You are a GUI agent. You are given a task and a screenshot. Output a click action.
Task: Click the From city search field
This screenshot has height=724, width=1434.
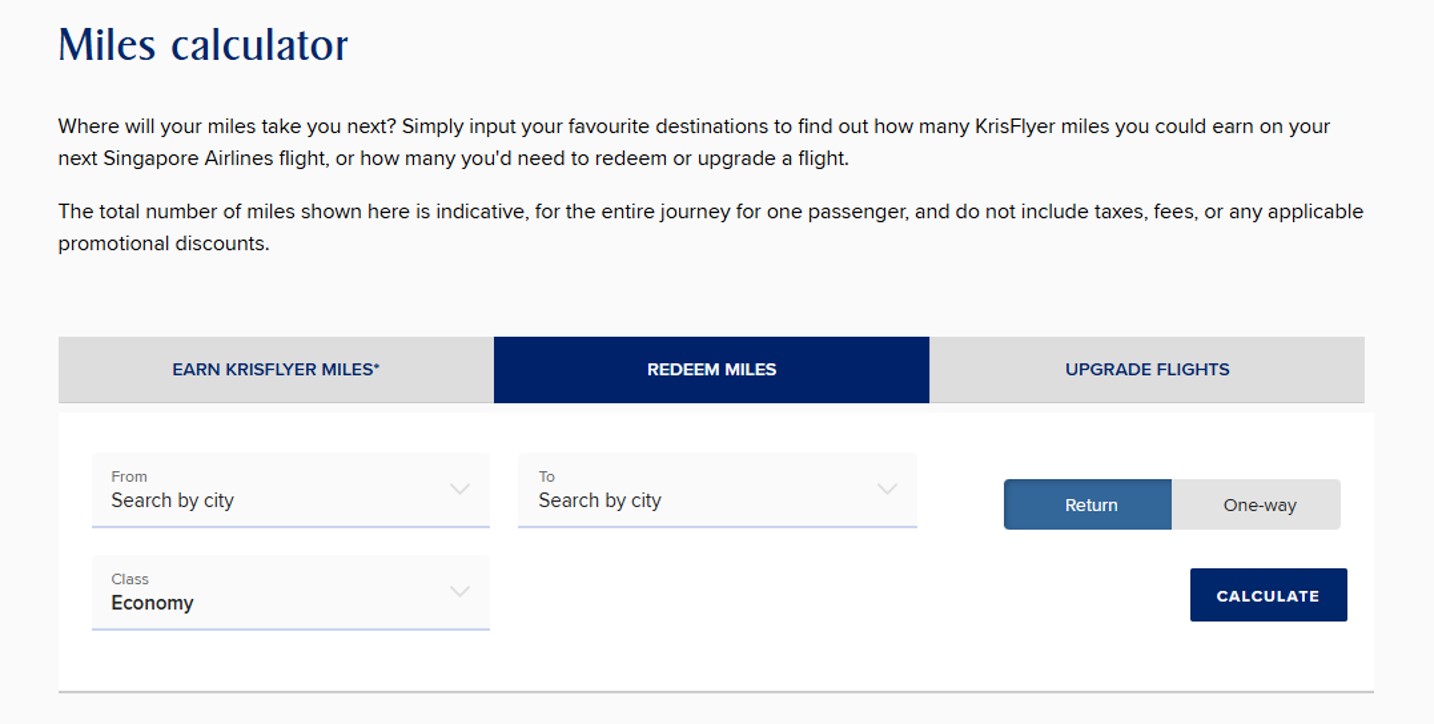pos(270,490)
